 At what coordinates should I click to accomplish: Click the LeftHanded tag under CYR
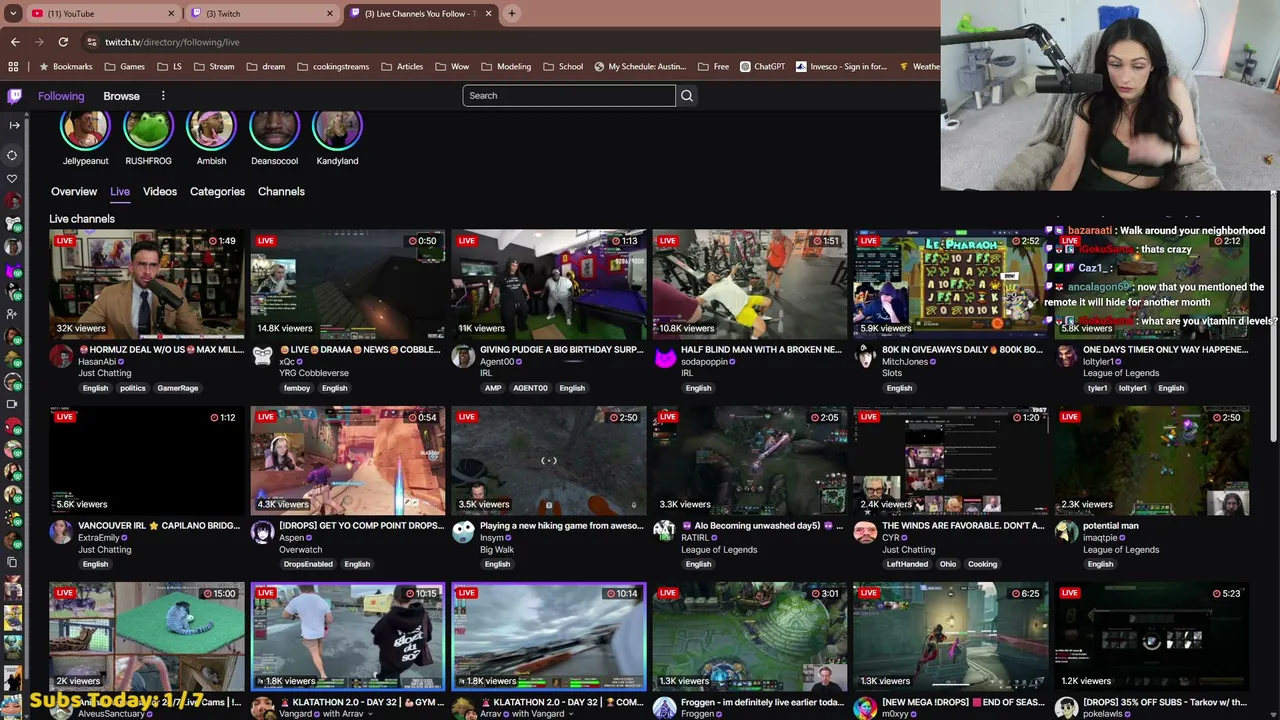[x=907, y=564]
